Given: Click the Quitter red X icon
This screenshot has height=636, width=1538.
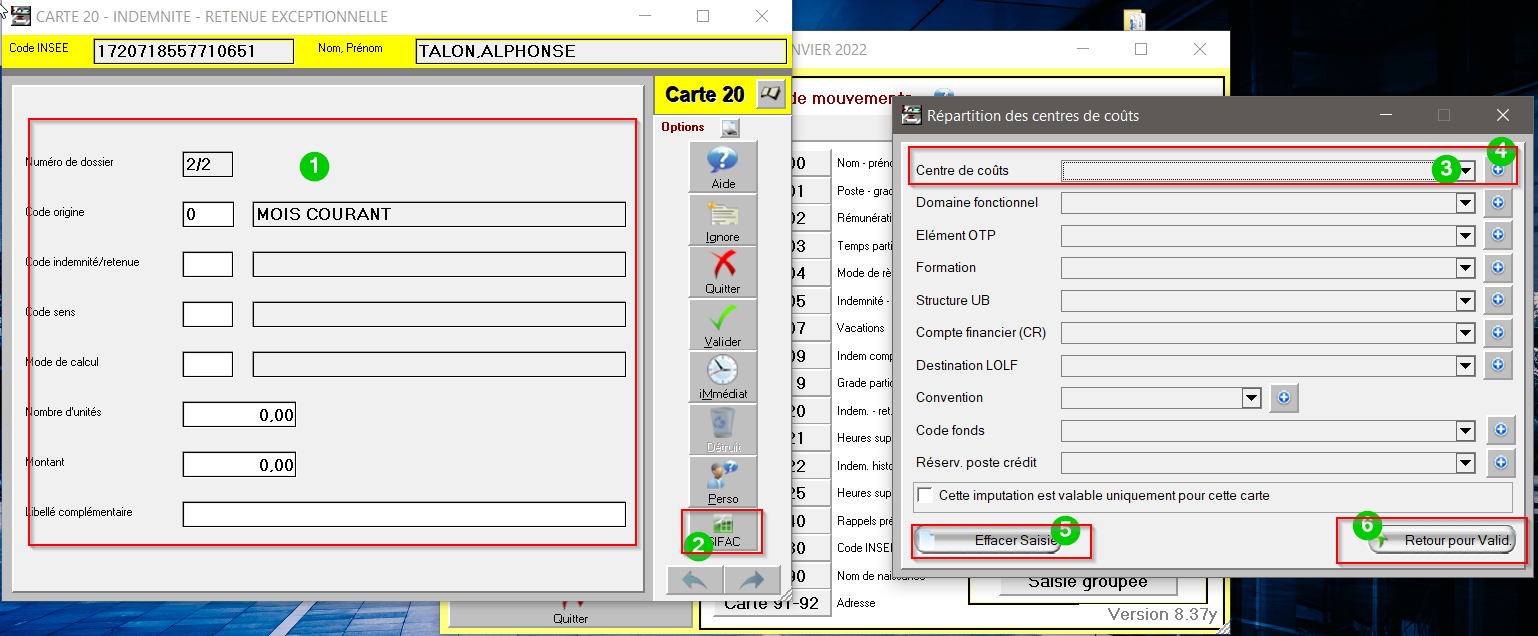Looking at the screenshot, I should point(723,272).
